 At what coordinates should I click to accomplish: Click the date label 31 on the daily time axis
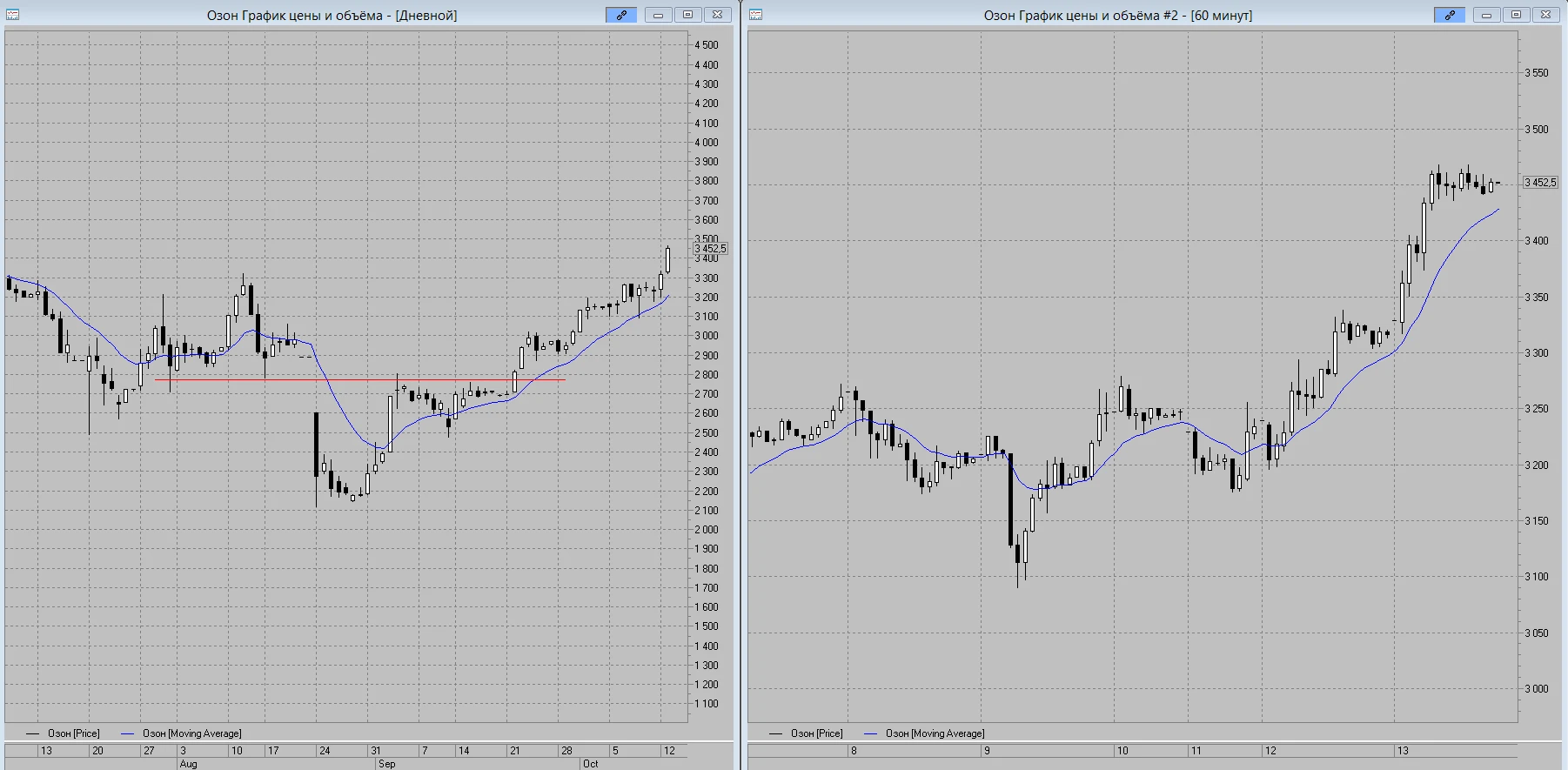(376, 751)
